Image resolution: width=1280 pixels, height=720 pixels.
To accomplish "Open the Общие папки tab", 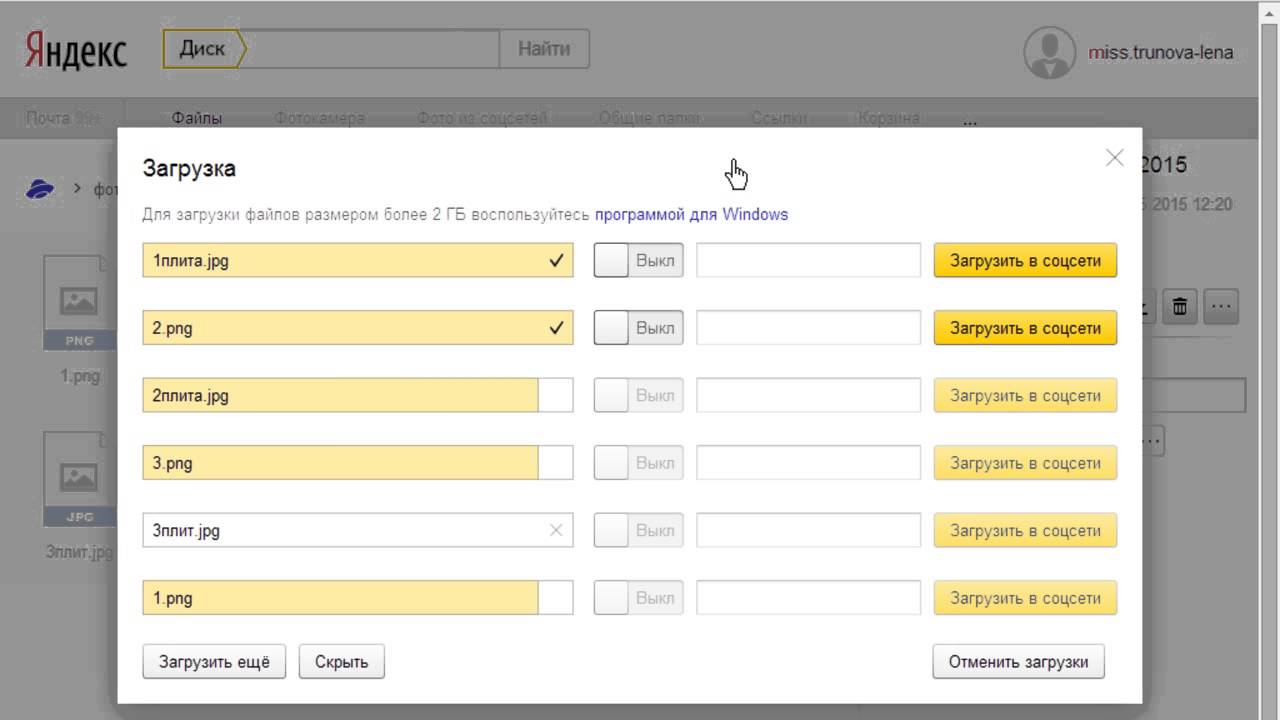I will tap(649, 118).
